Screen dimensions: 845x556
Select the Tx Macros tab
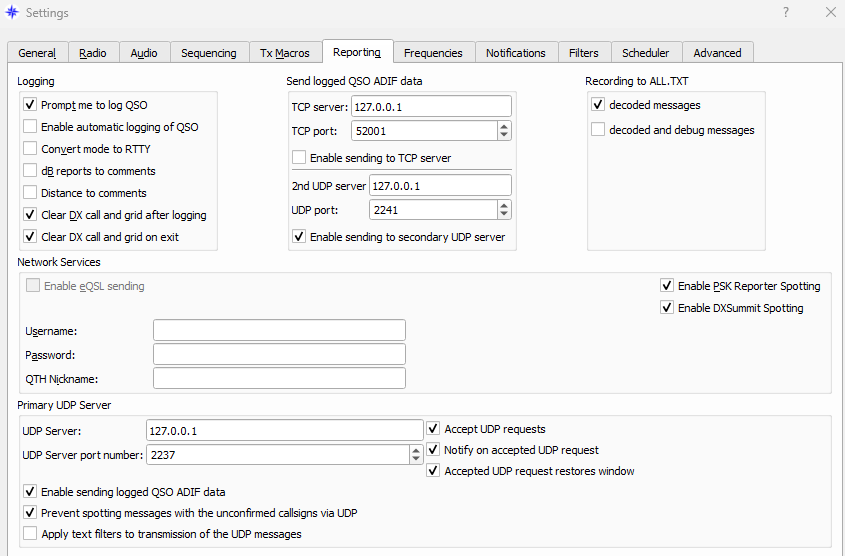tap(285, 53)
